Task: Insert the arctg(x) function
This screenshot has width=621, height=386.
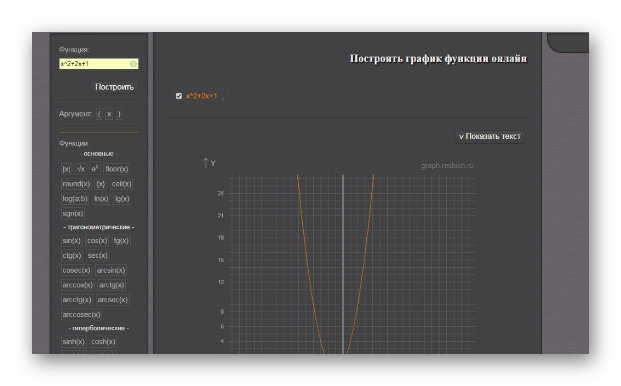Action: [x=112, y=285]
